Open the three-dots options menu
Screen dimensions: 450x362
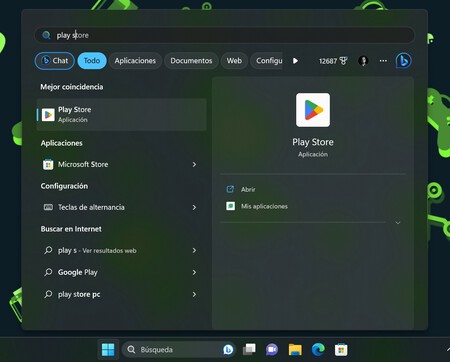click(x=383, y=61)
